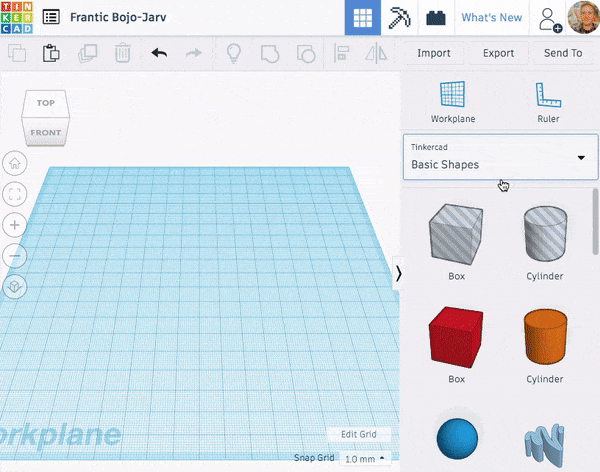Click the Send To button
600x472 pixels.
563,53
